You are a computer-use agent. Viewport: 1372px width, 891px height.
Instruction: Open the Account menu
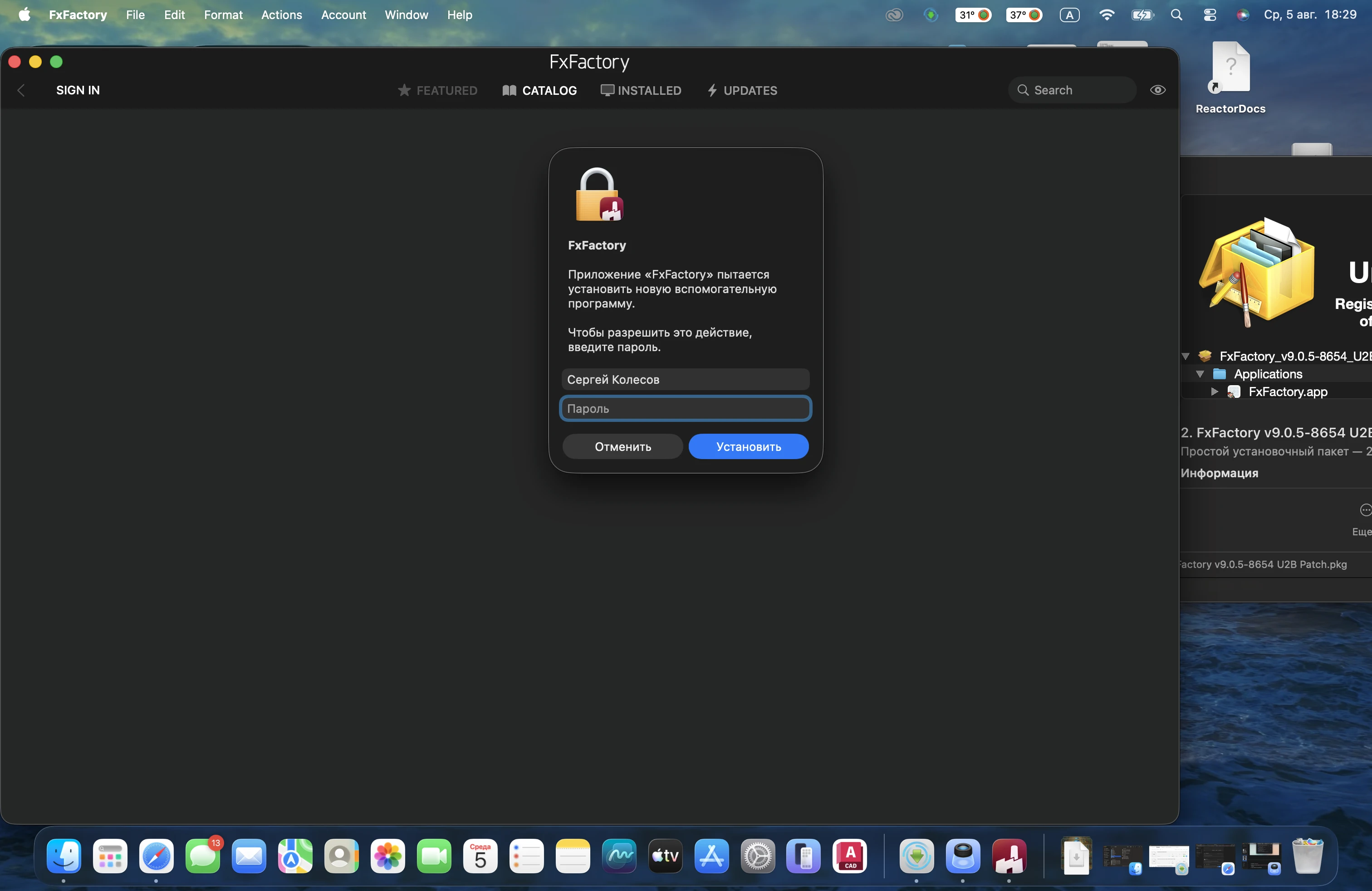coord(343,15)
